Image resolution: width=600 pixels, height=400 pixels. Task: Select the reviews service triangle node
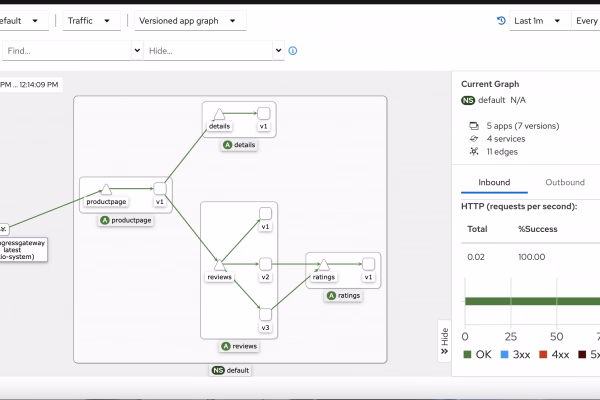219,265
